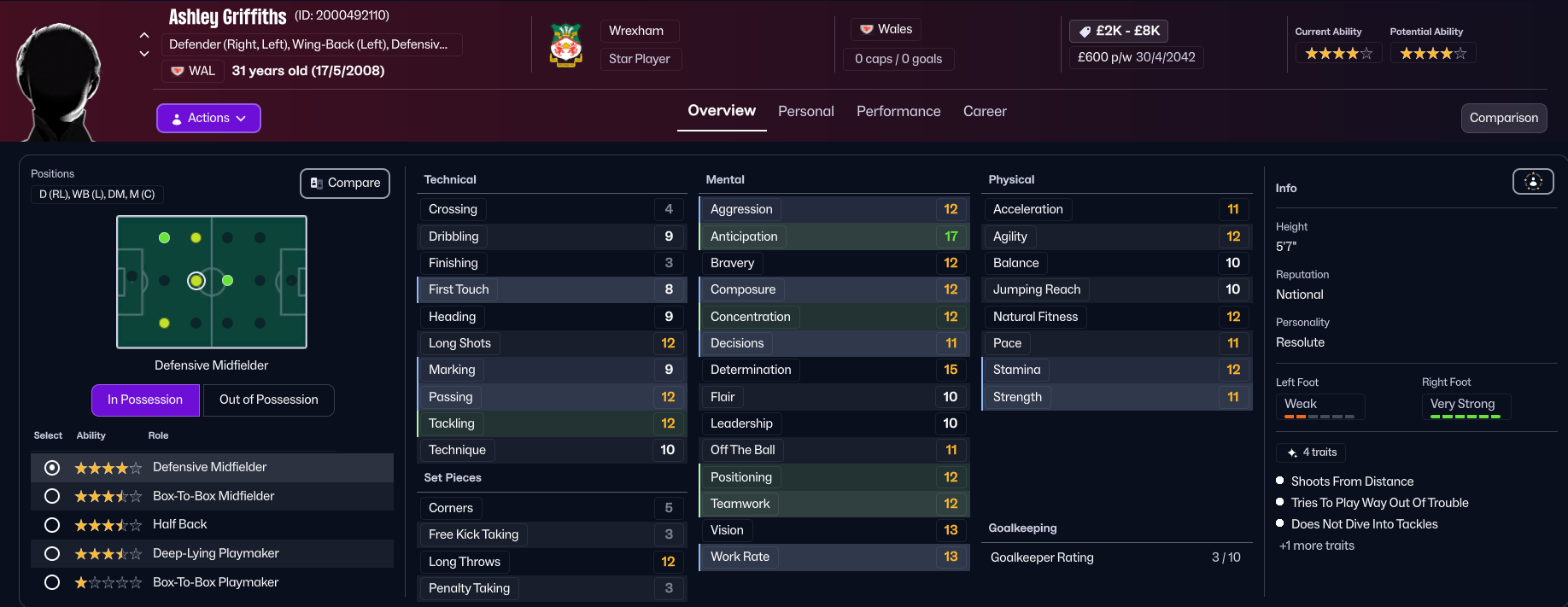The height and width of the screenshot is (607, 1568).
Task: Go to previous player with up chevron
Action: click(144, 36)
